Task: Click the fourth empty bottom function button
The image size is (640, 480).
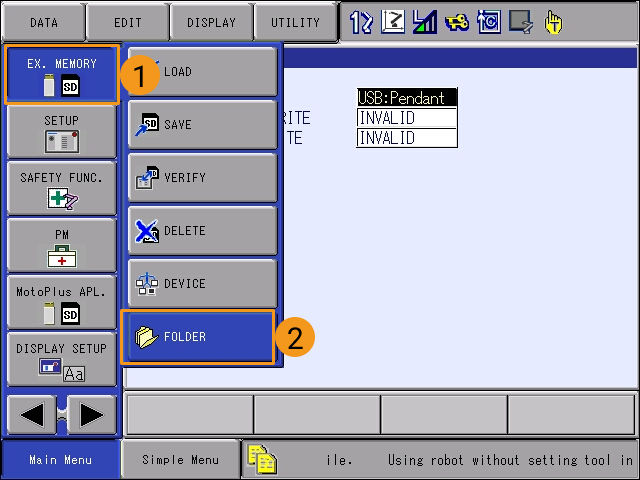Action: coord(571,415)
